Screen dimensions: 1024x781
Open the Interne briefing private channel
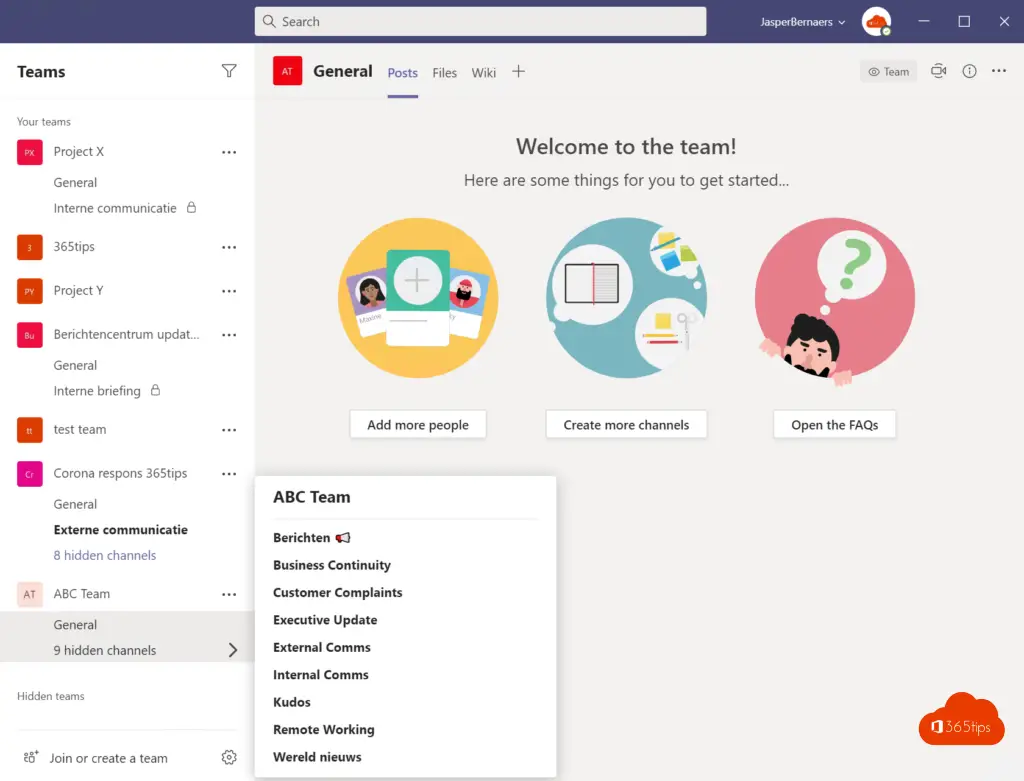point(97,390)
